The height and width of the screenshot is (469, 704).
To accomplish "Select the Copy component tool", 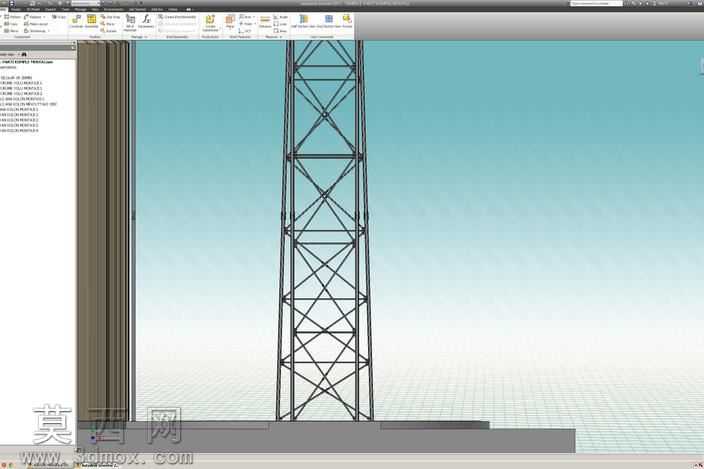I will click(x=12, y=24).
